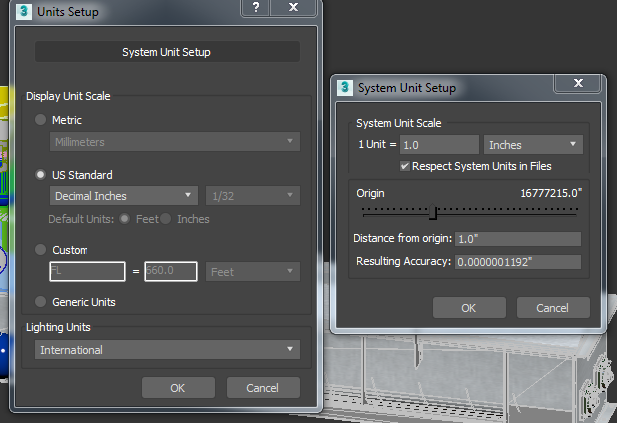617x423 pixels.
Task: Click Cancel in Units Setup dialog
Action: click(263, 388)
